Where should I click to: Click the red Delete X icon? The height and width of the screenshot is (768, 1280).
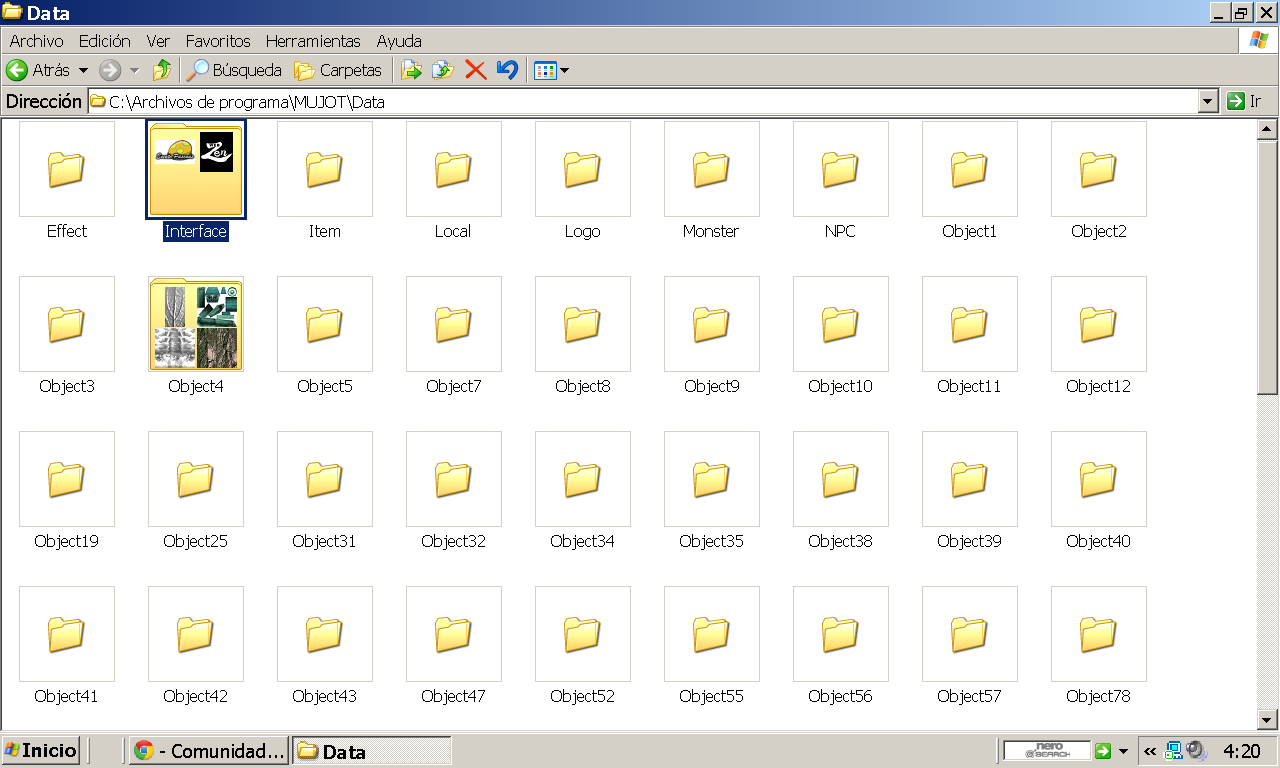click(x=475, y=71)
